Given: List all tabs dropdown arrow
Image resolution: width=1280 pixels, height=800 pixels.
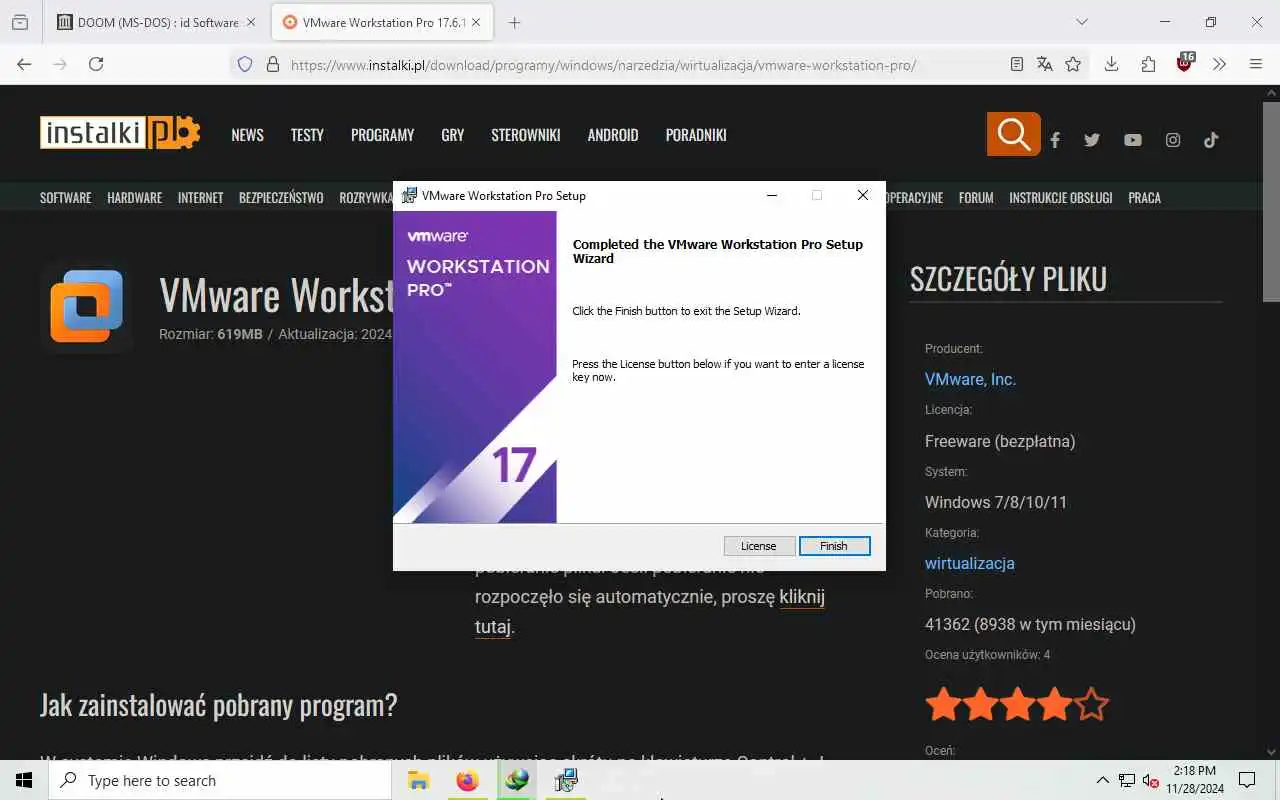Looking at the screenshot, I should click(x=1082, y=22).
